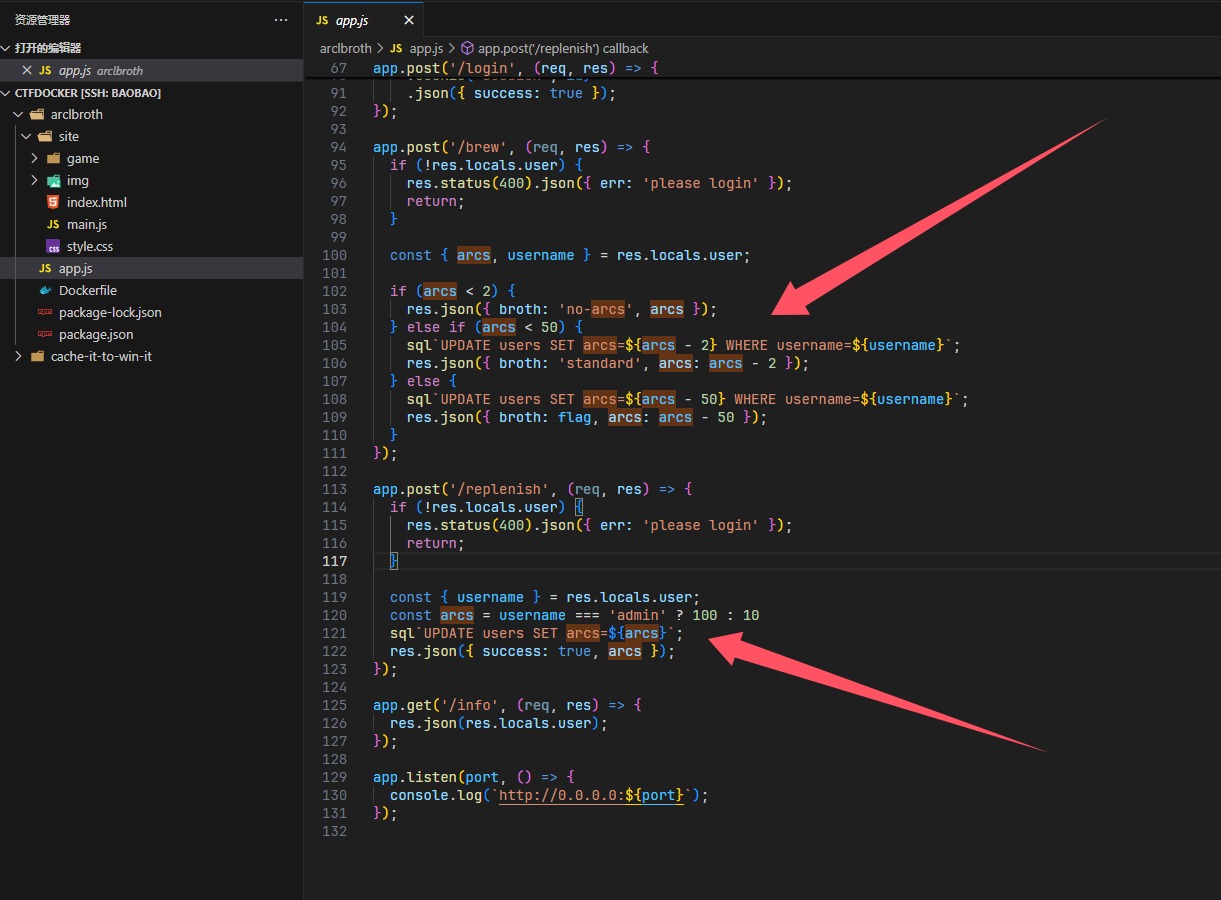Click the index.html HTML5 file icon
This screenshot has width=1221, height=900.
coord(53,203)
